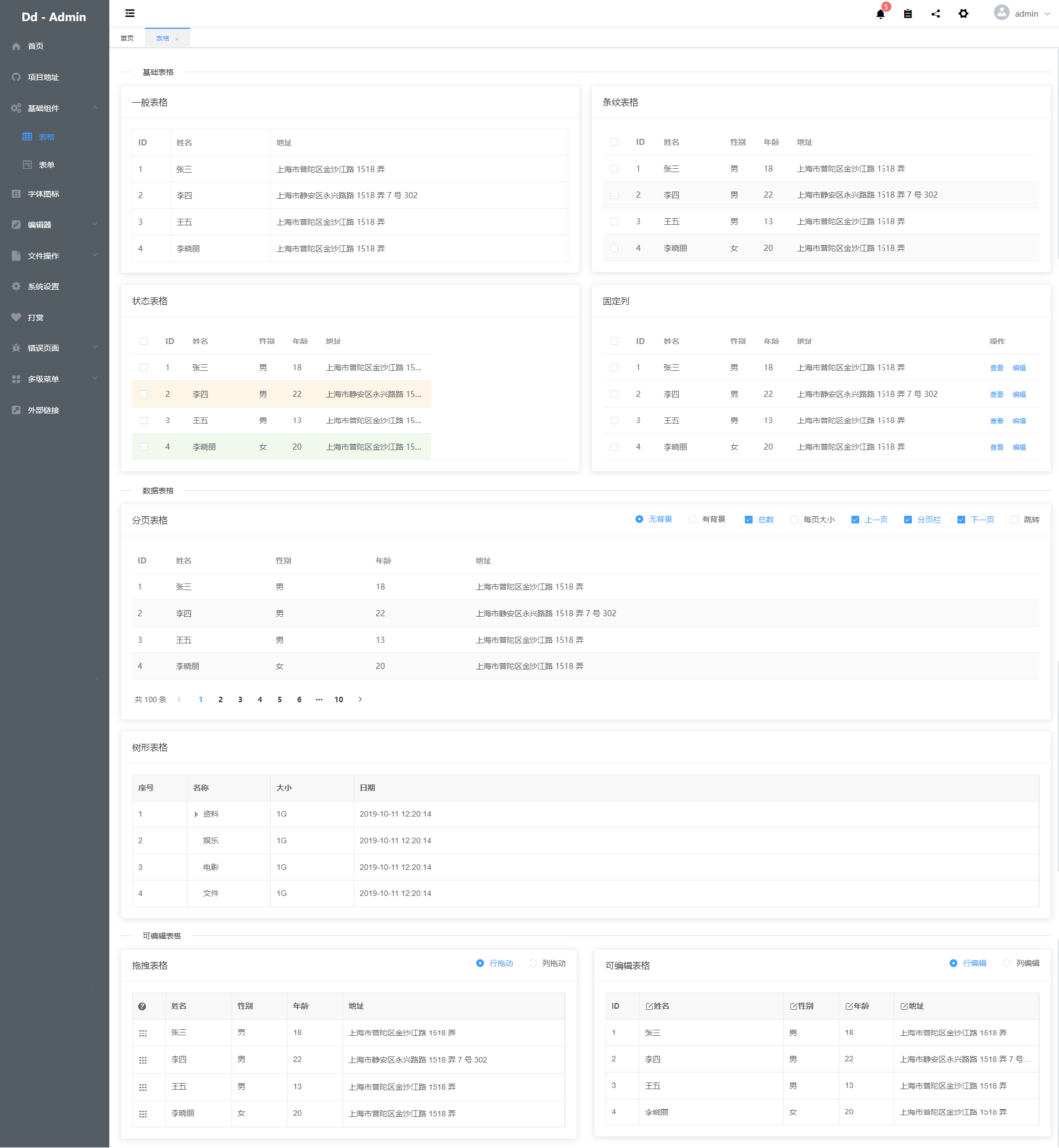Click the heart icon beside 打赏
This screenshot has width=1059, height=1148.
16,318
